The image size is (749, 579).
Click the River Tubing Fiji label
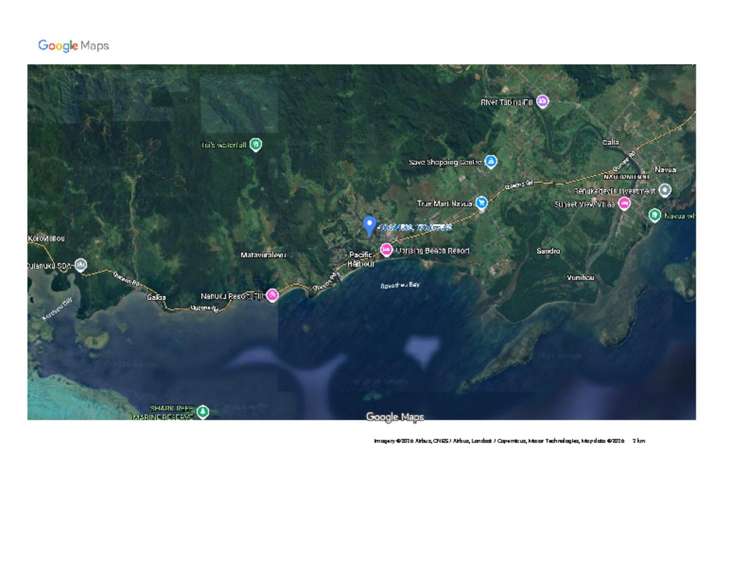coord(507,102)
